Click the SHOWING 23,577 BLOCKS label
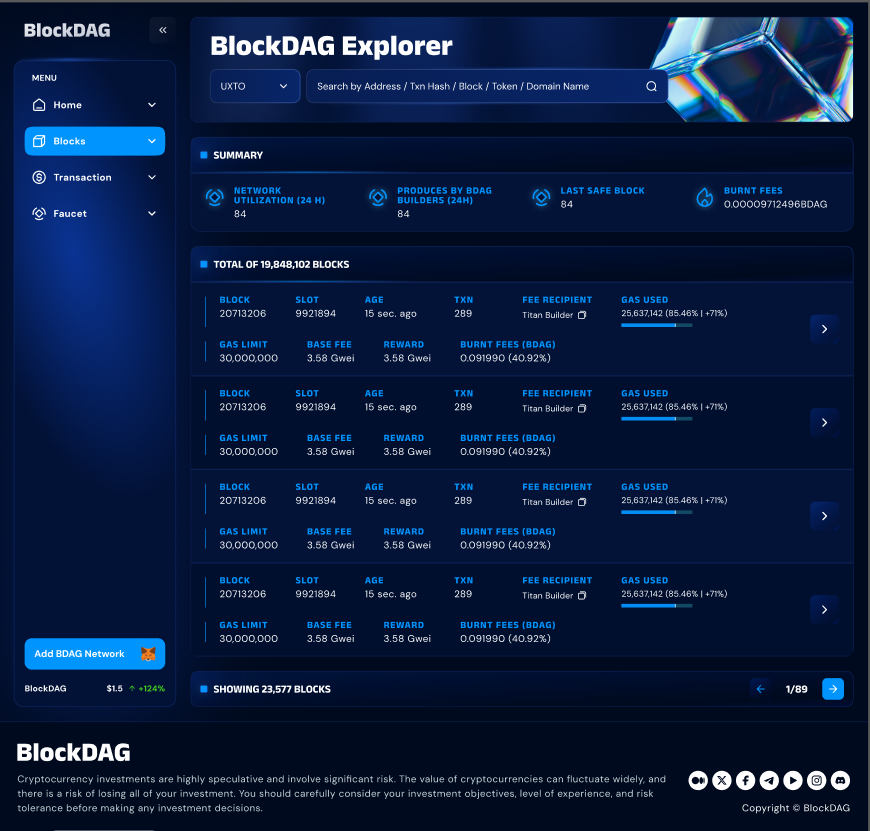 [272, 689]
